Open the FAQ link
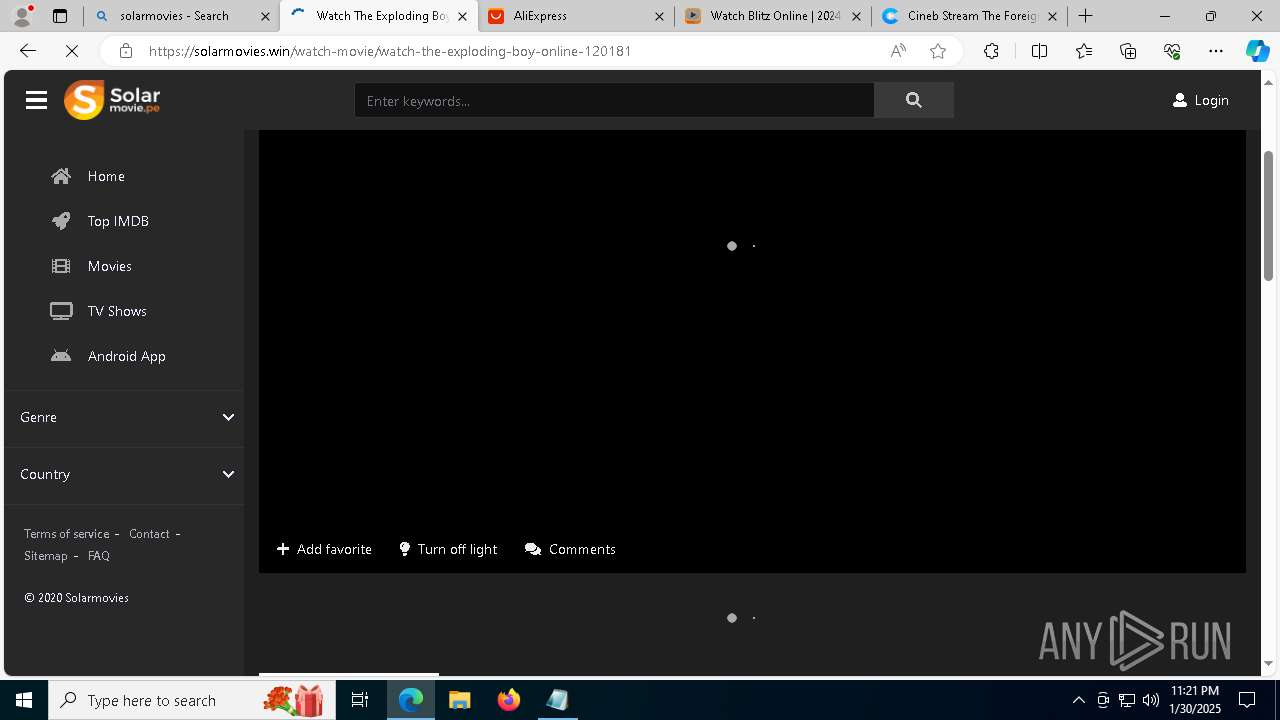 point(99,556)
